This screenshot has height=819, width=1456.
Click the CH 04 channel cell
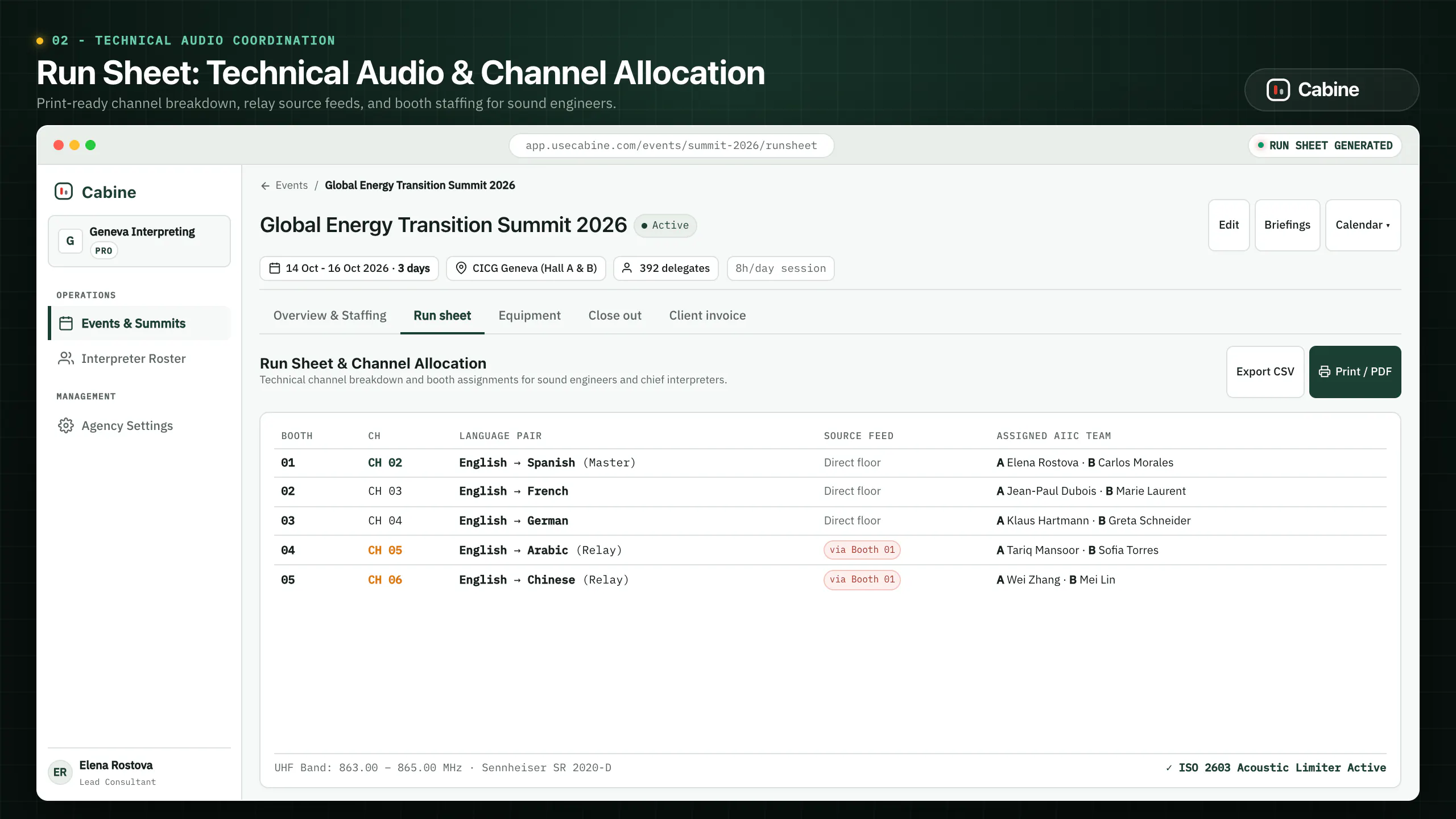point(384,521)
